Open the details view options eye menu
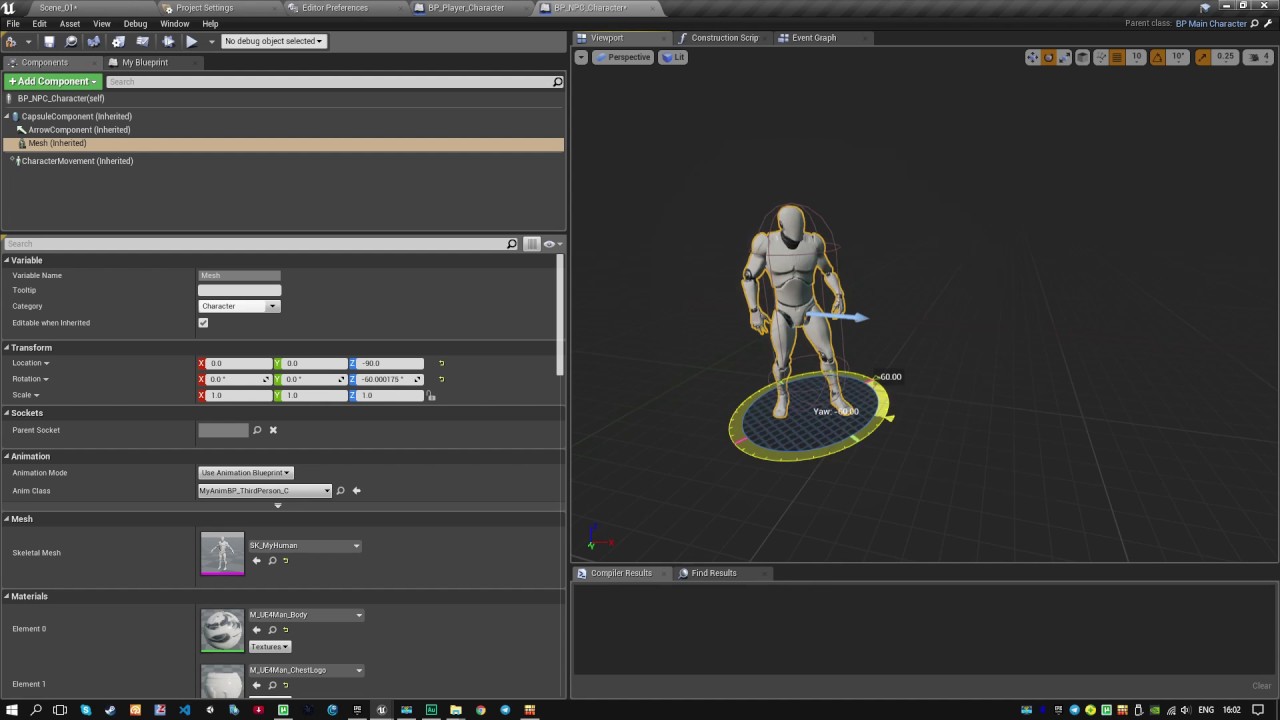The width and height of the screenshot is (1280, 720). (x=552, y=244)
